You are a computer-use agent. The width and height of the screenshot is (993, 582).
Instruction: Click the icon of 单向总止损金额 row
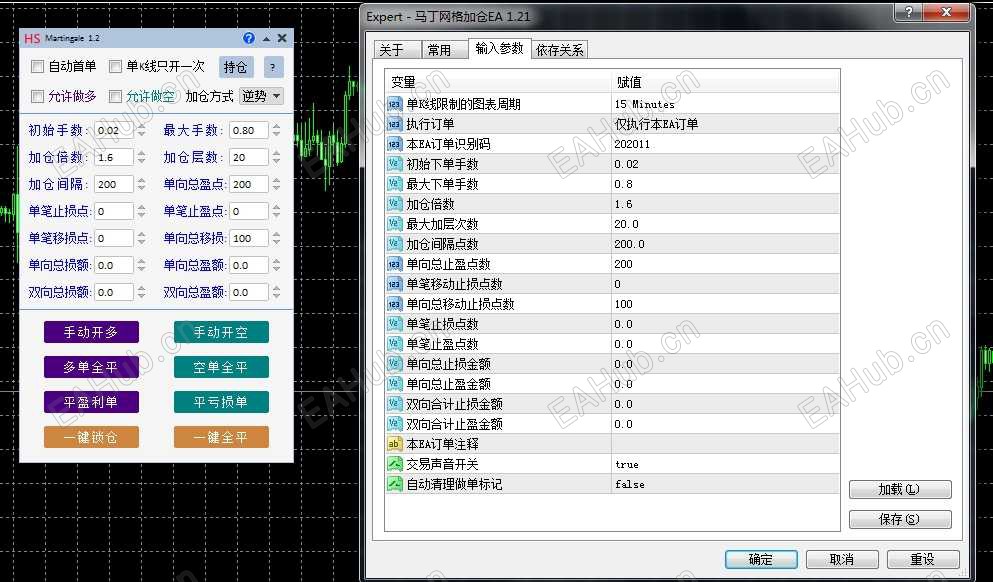coord(395,364)
